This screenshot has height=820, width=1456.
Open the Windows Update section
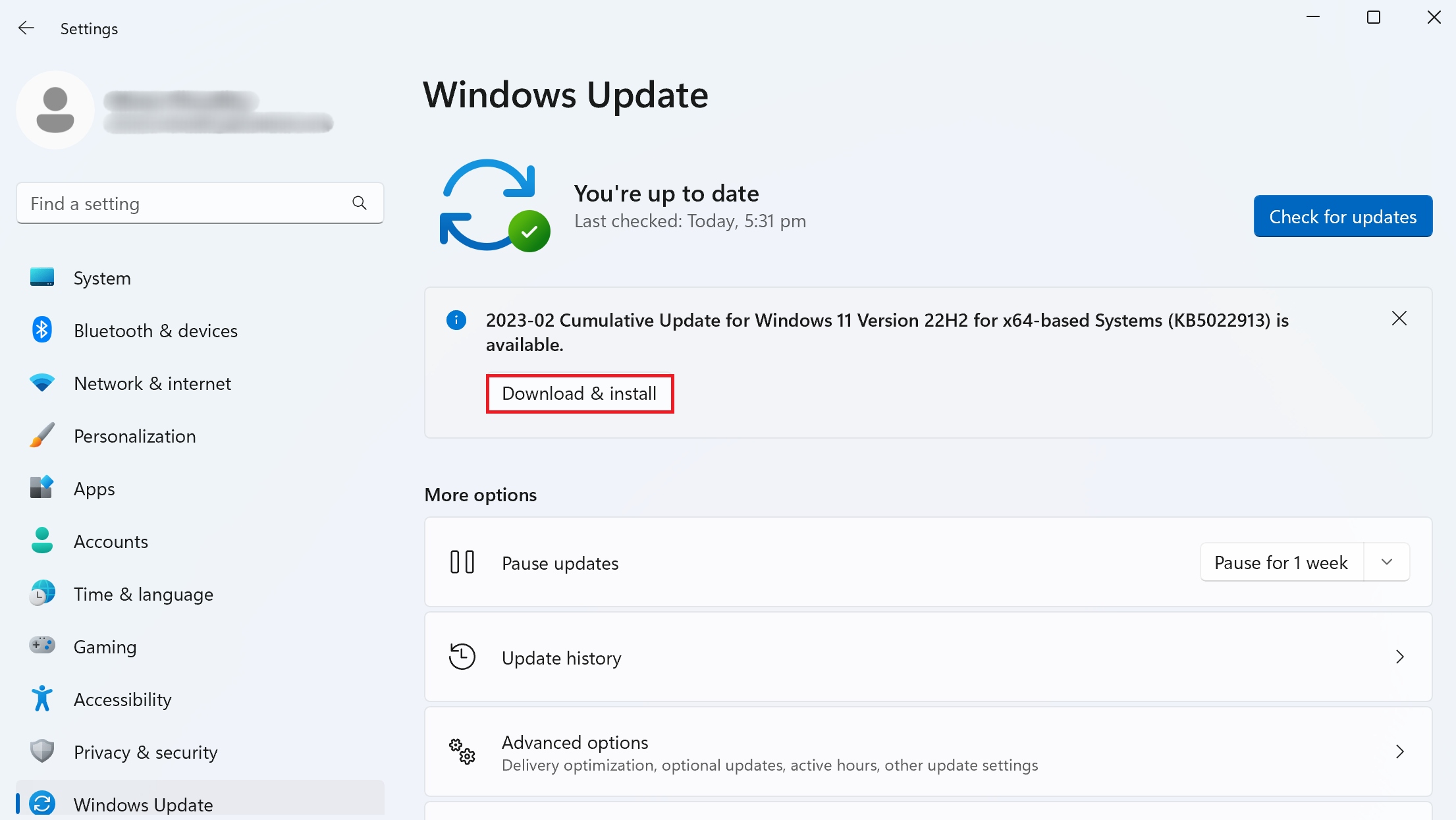pos(143,804)
